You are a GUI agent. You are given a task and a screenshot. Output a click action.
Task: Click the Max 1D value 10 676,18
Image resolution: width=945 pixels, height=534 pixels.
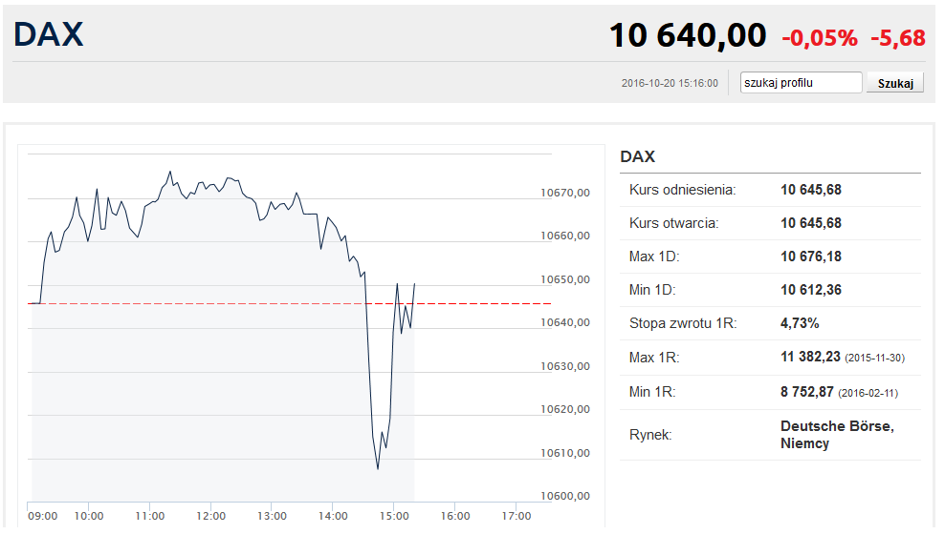coord(811,257)
